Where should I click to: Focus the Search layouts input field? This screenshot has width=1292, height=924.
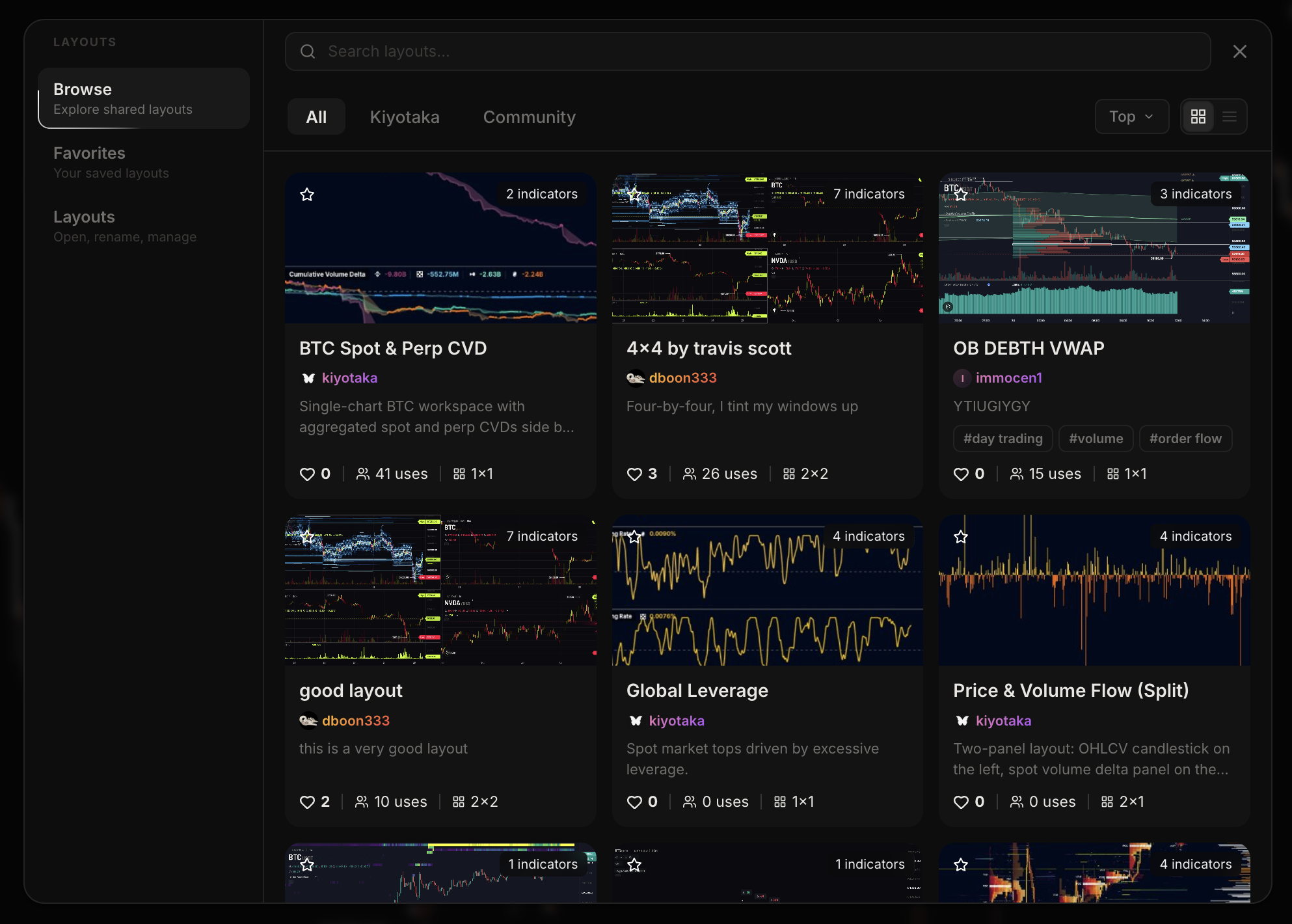748,51
